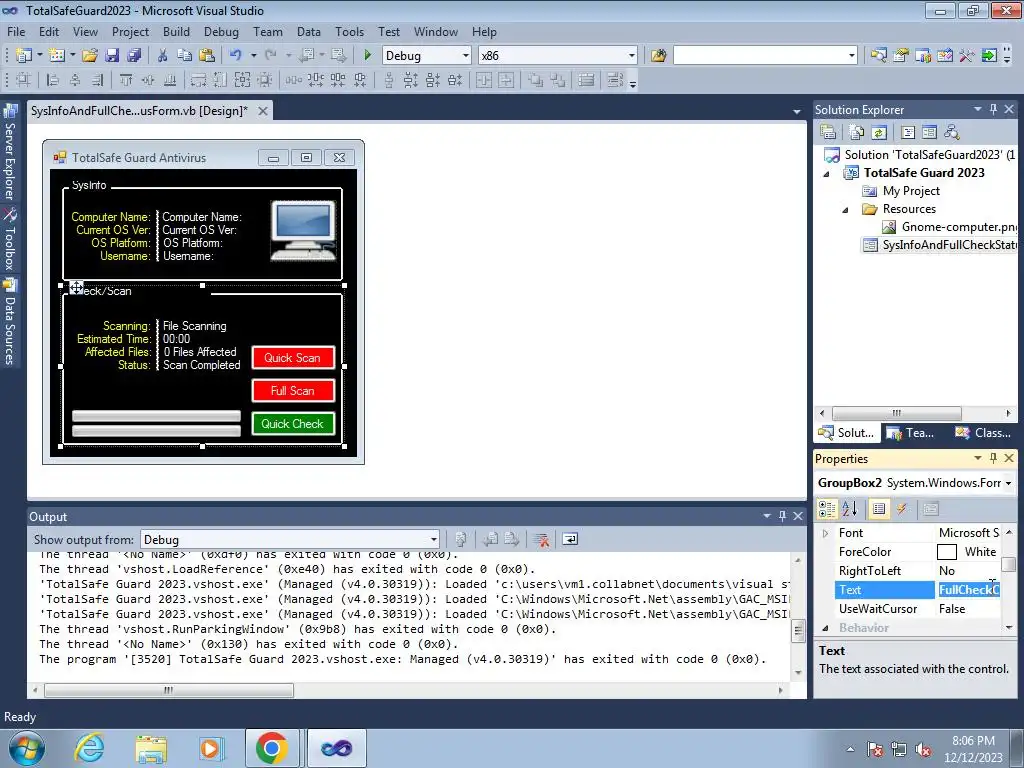This screenshot has width=1024, height=768.
Task: Switch to the Team Explorer tab
Action: 911,432
